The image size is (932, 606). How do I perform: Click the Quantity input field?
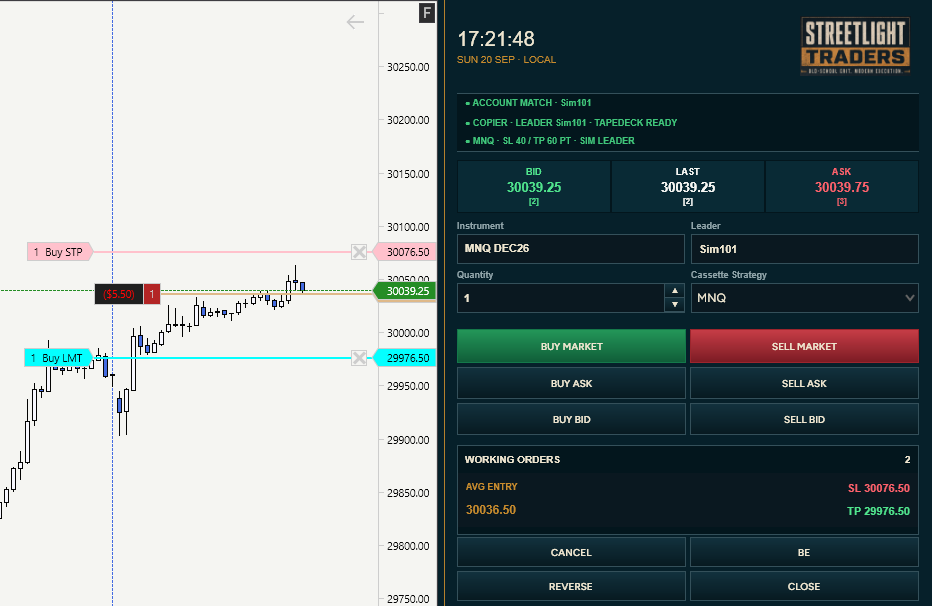coord(561,298)
